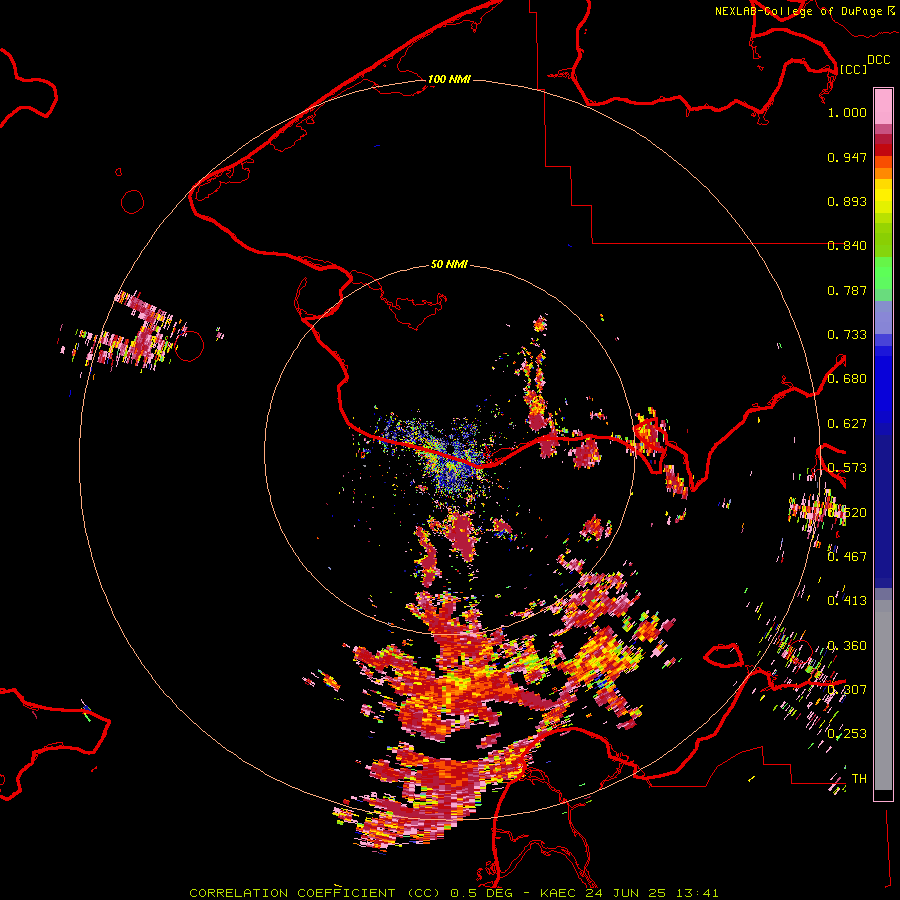This screenshot has height=900, width=900.
Task: Click the 0.787 colorbar value
Action: coord(847,290)
